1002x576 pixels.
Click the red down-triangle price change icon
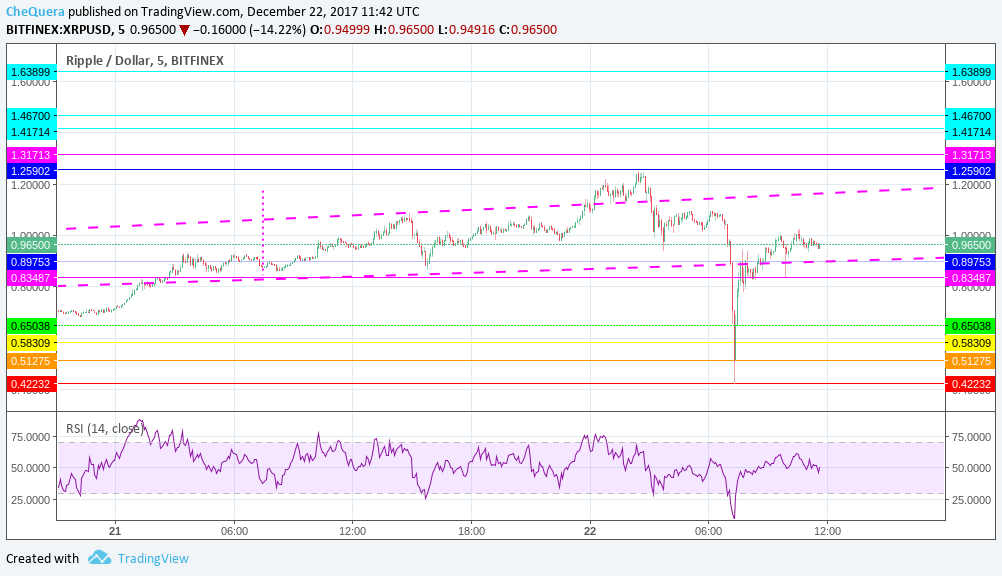coord(184,29)
